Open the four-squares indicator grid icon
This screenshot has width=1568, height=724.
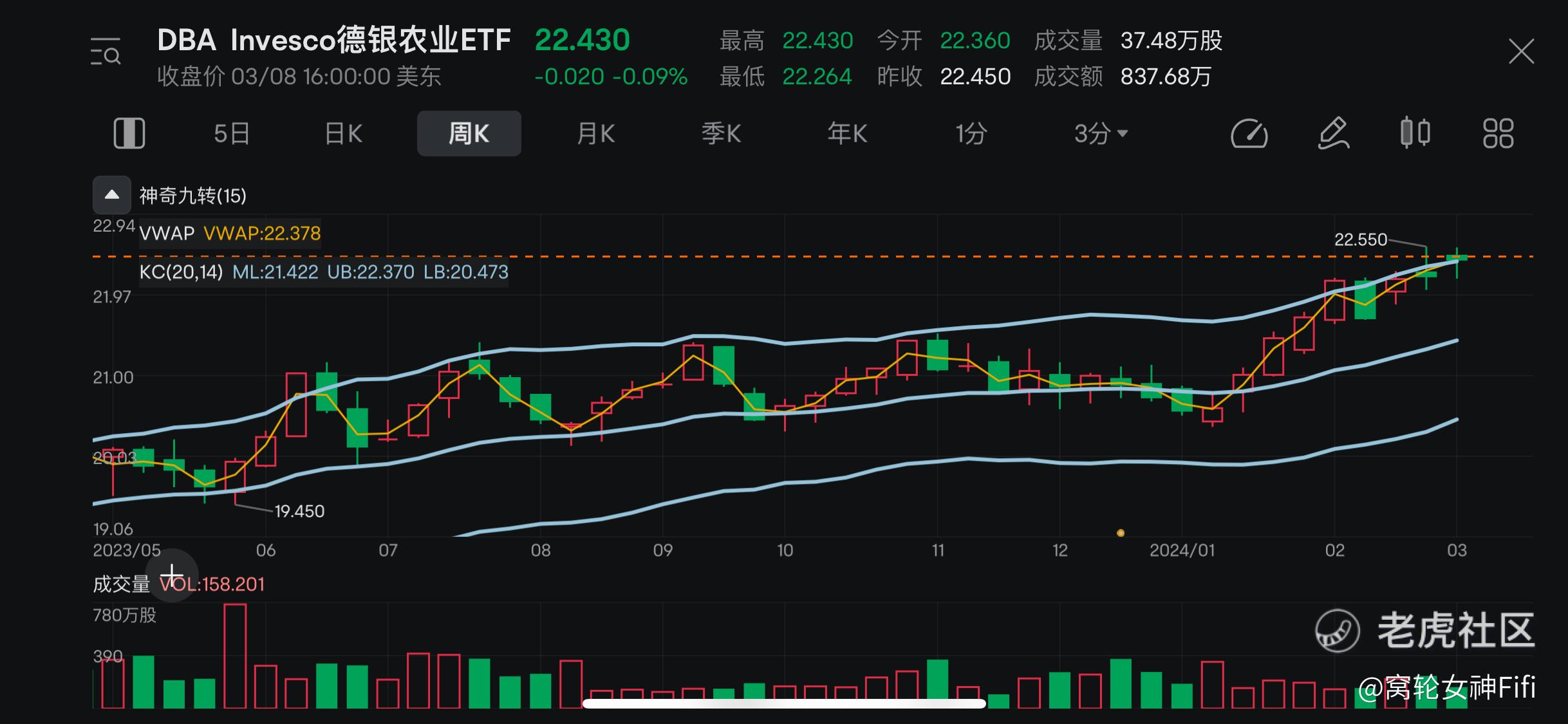pos(1498,133)
